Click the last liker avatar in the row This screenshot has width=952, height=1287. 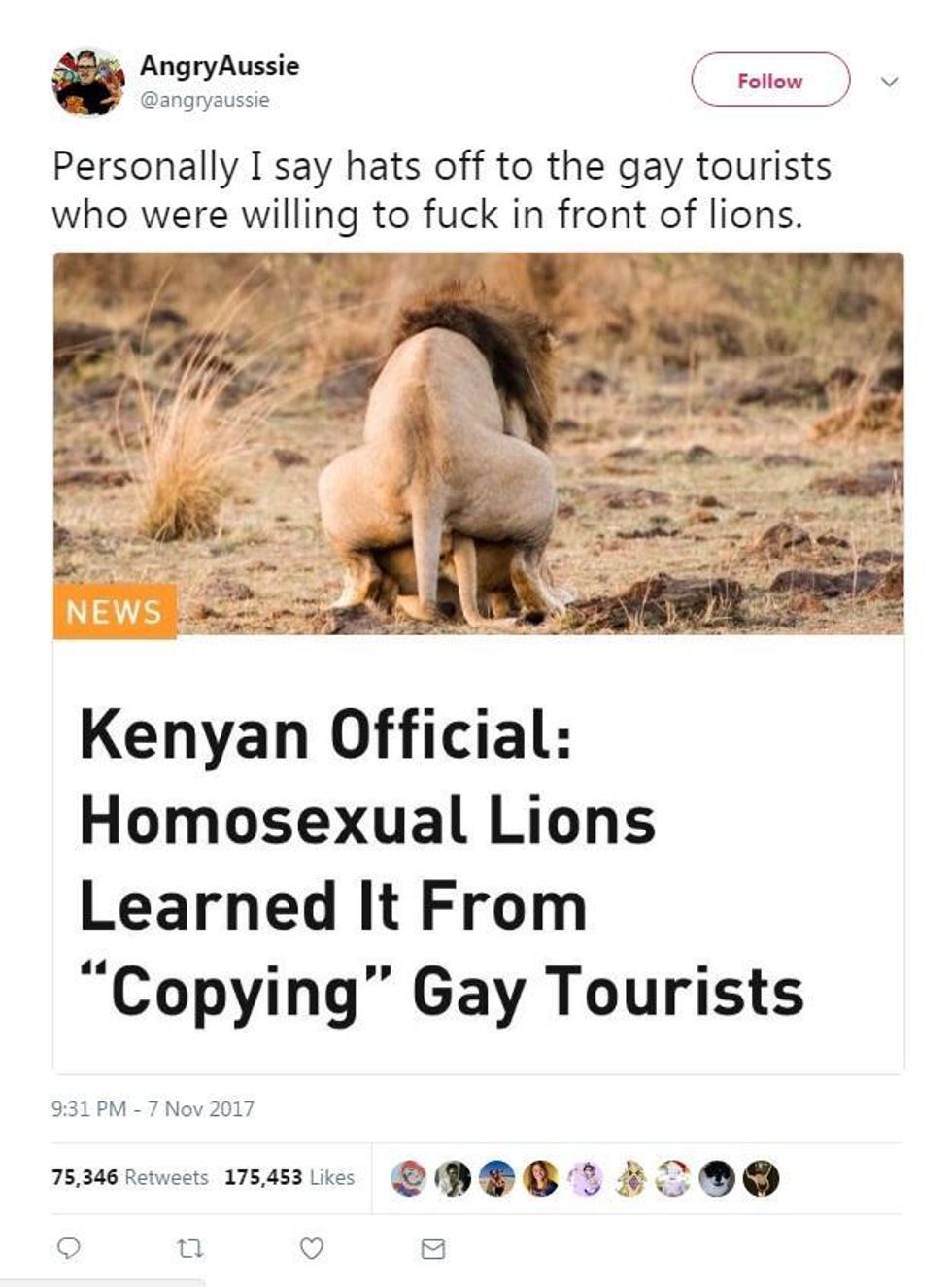pyautogui.click(x=761, y=1178)
